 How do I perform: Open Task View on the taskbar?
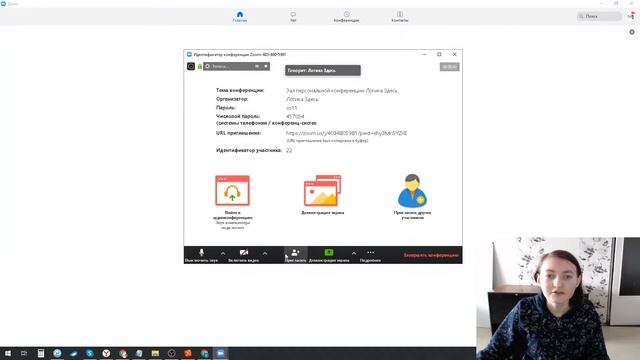[x=24, y=353]
